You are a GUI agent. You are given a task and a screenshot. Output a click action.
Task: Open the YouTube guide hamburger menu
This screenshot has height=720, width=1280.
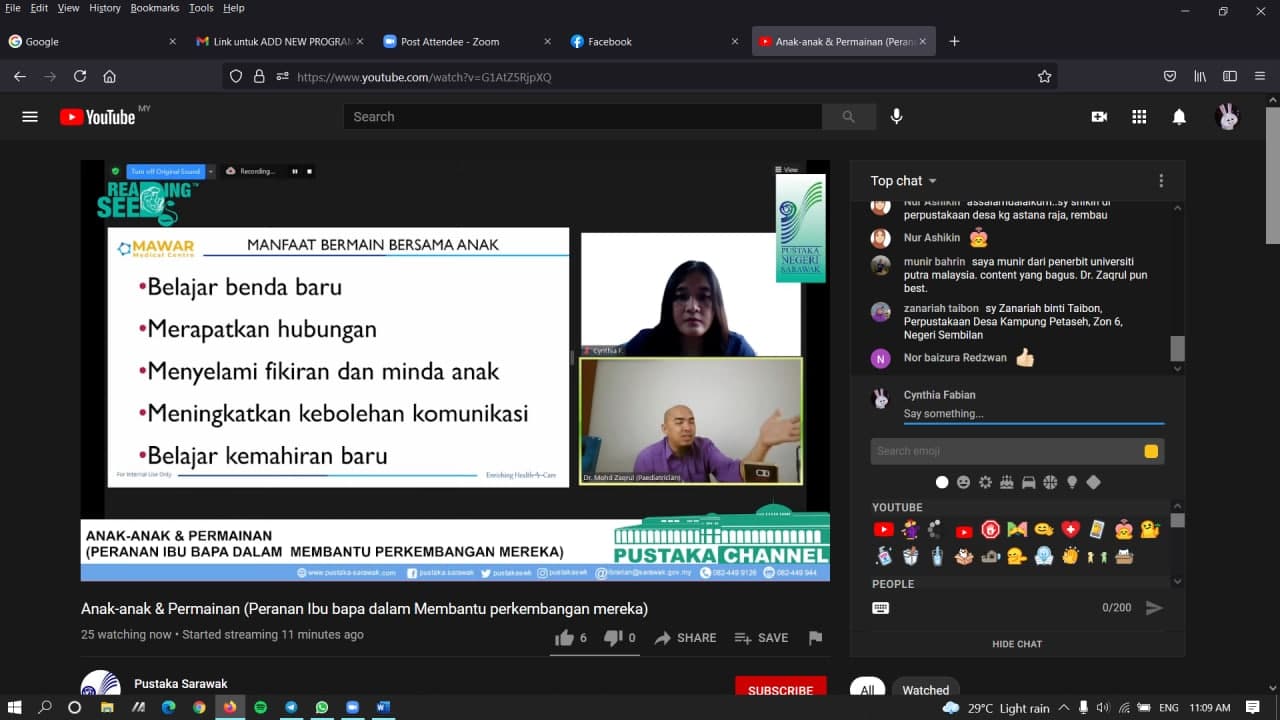(30, 117)
